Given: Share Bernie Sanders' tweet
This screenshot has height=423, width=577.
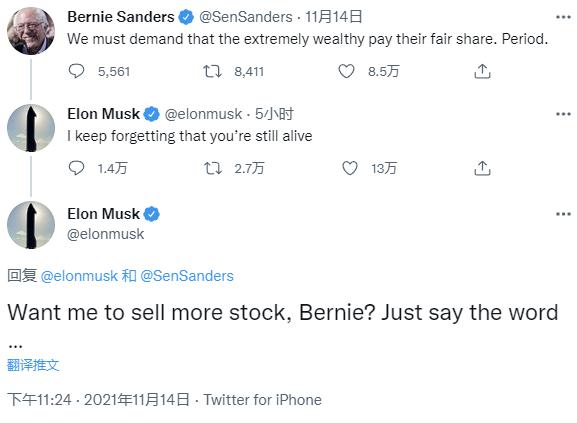Looking at the screenshot, I should point(482,71).
